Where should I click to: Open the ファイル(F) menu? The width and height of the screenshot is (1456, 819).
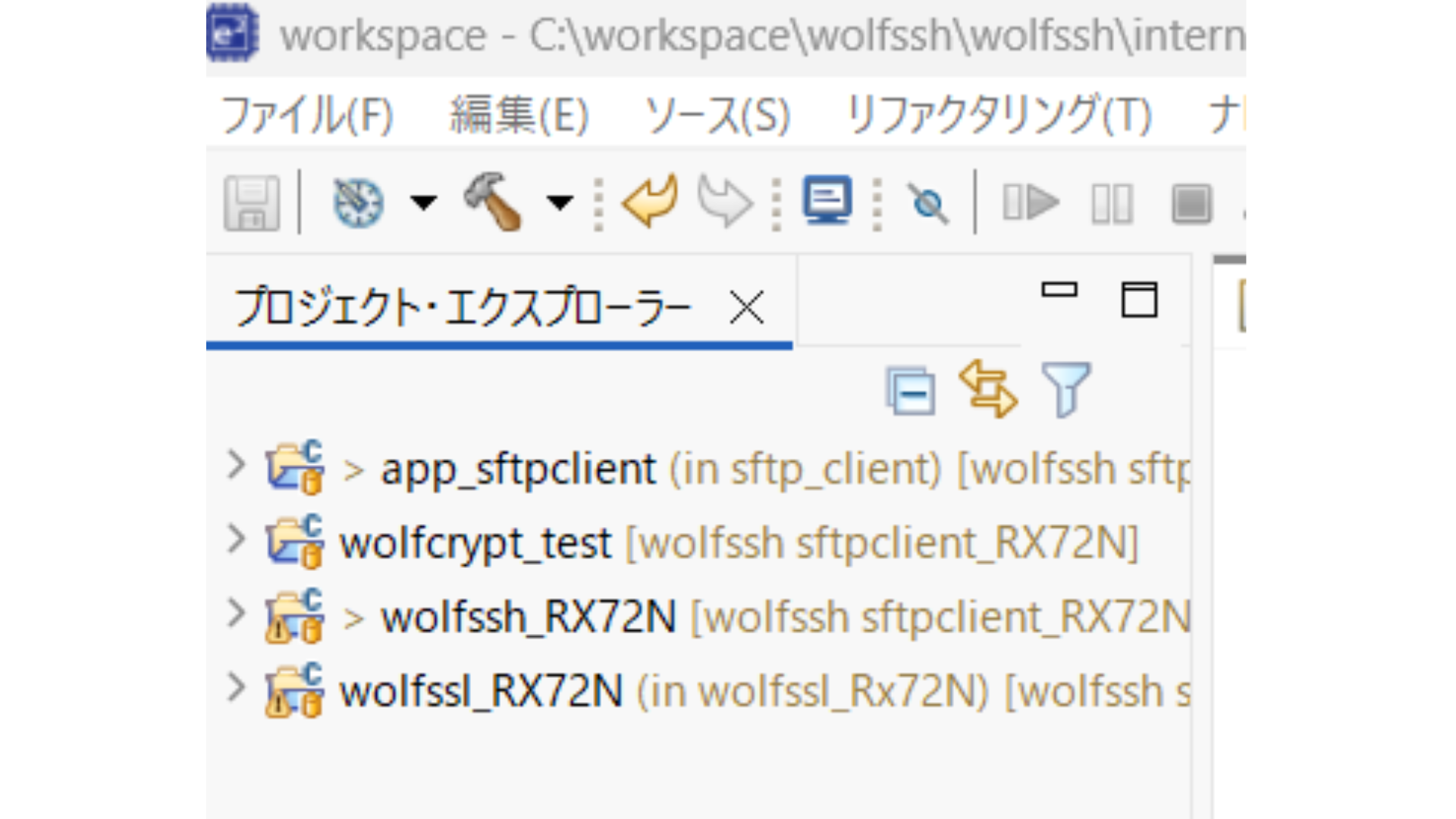coord(307,116)
